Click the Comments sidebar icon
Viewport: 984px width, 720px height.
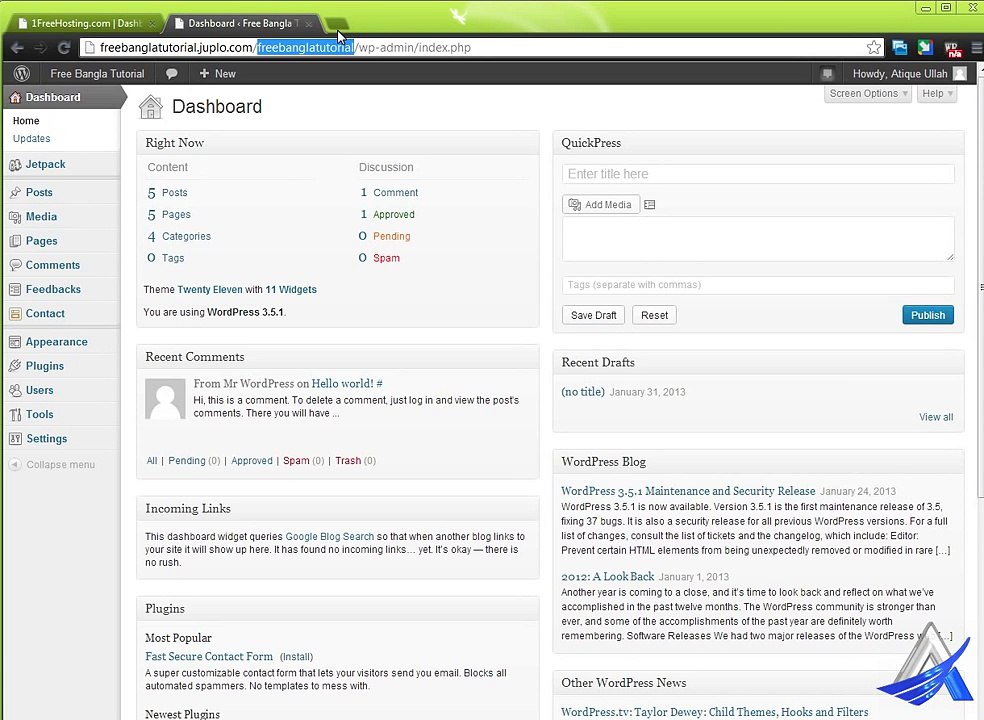16,266
